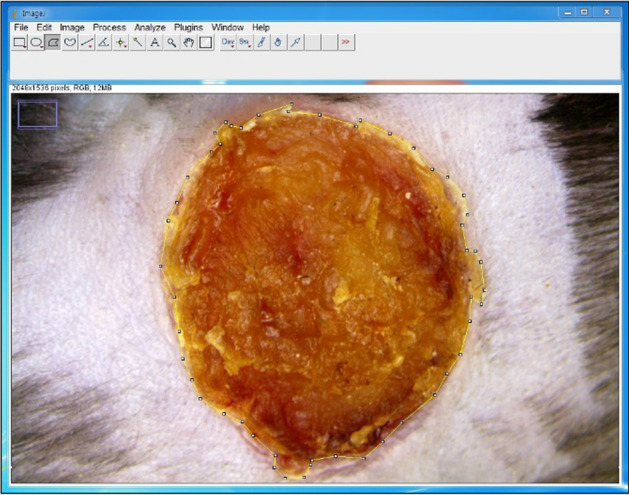Image resolution: width=629 pixels, height=495 pixels.
Task: Select the Freehand selection tool
Action: 70,42
